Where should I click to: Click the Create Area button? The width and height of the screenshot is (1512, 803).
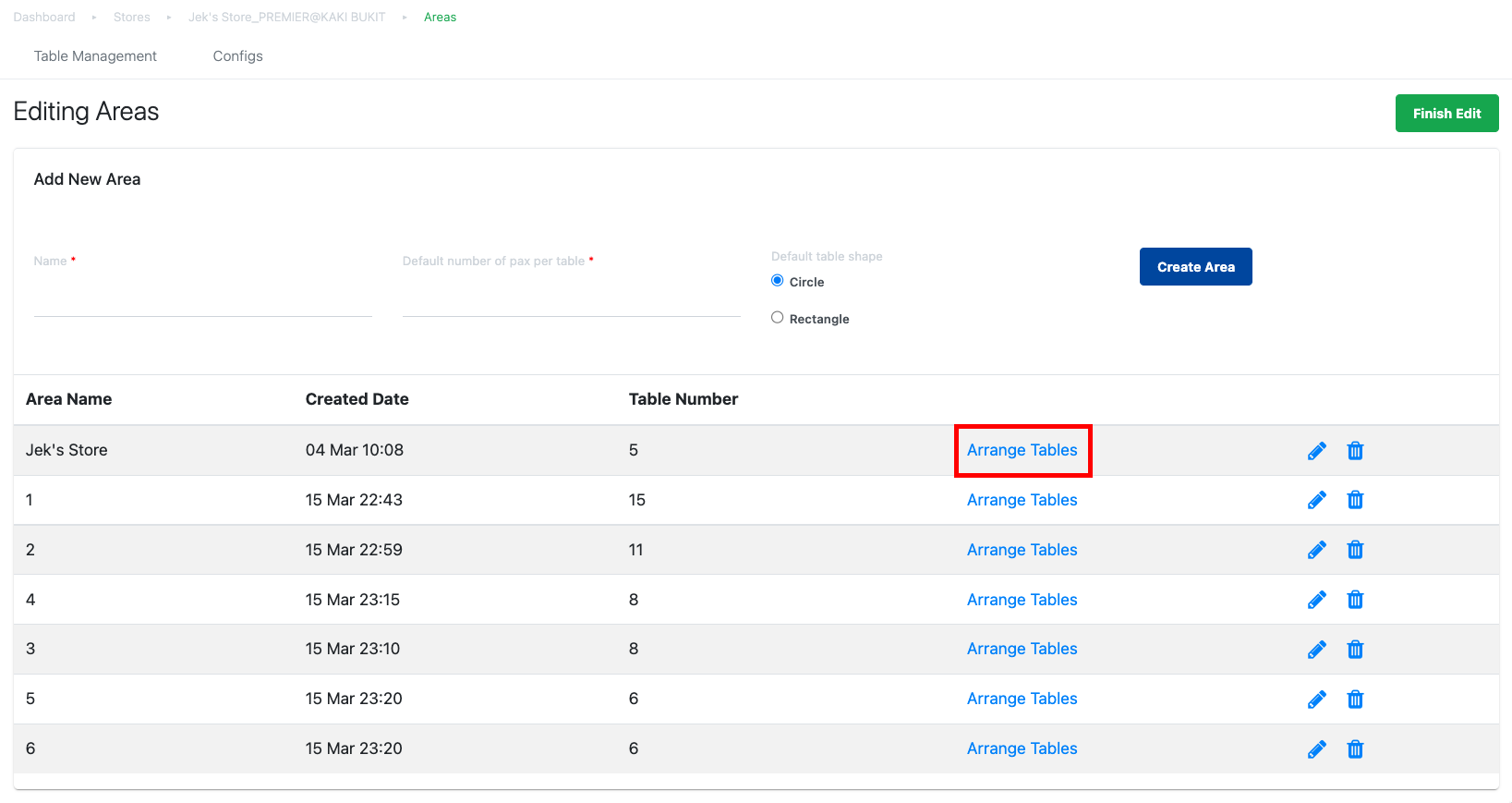1196,267
